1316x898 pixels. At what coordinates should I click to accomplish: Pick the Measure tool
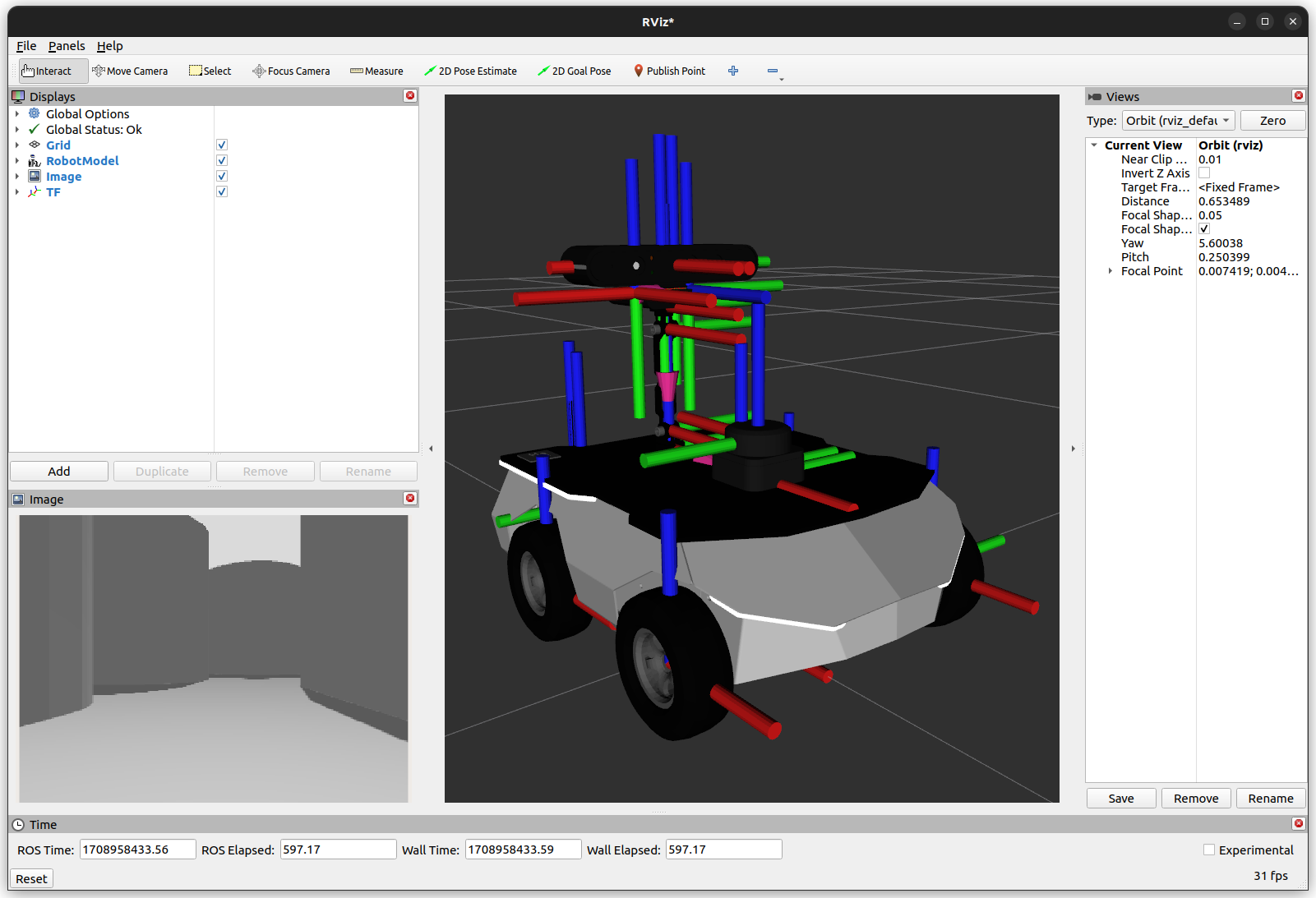(376, 71)
